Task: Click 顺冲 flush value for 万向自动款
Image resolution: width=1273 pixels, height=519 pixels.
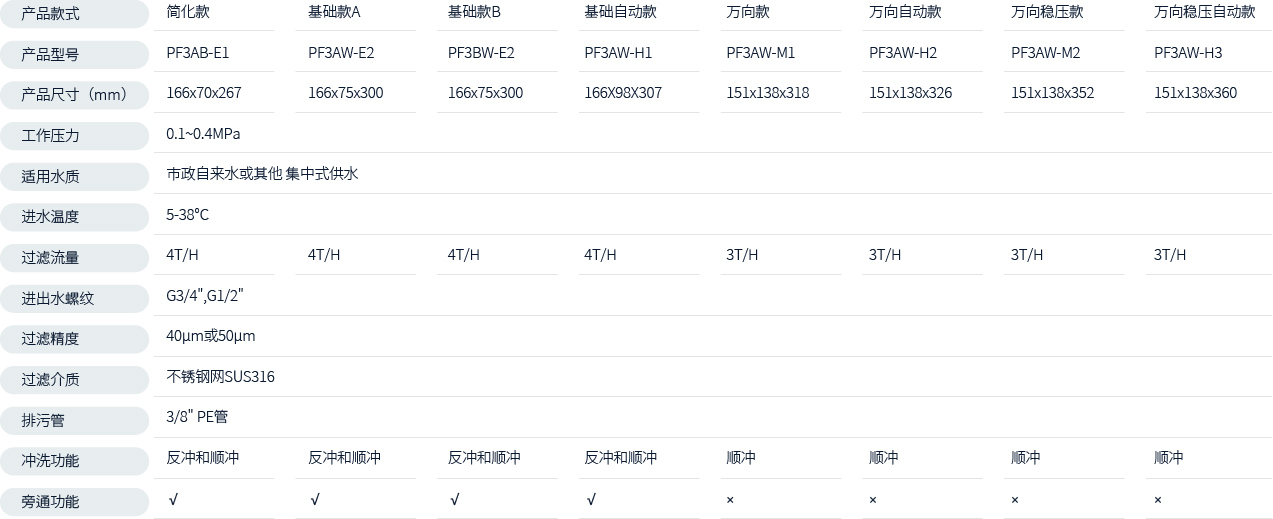Action: (883, 457)
